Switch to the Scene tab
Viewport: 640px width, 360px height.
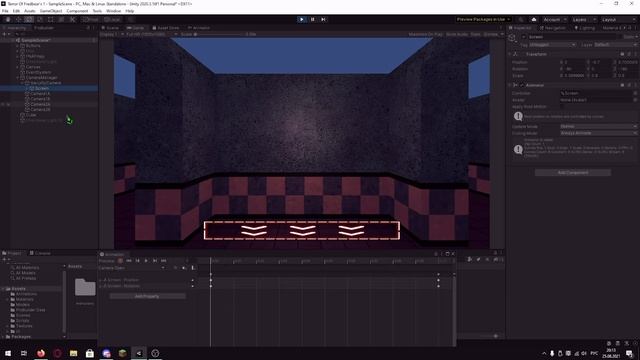pyautogui.click(x=110, y=28)
